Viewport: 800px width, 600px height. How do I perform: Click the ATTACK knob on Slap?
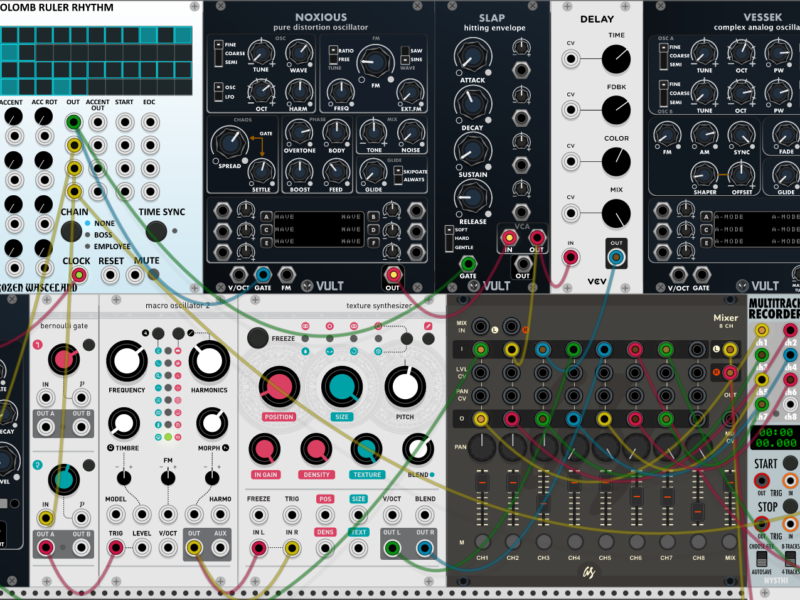473,56
